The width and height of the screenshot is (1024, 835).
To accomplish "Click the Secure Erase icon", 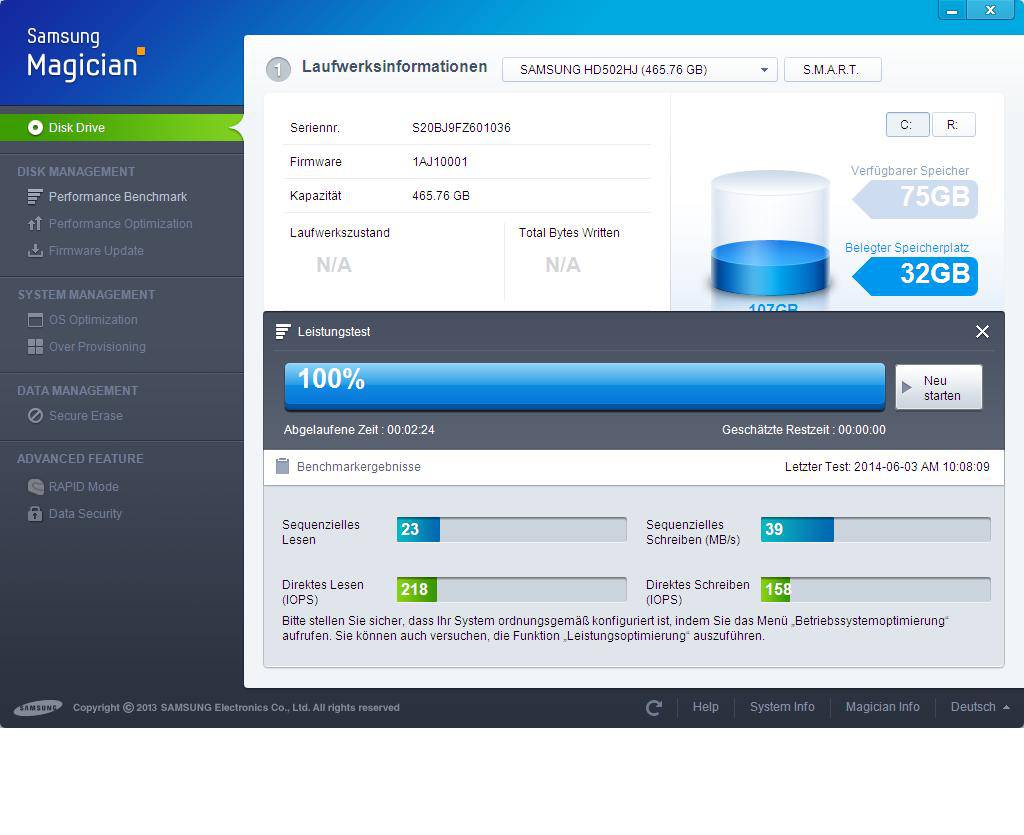I will point(35,416).
